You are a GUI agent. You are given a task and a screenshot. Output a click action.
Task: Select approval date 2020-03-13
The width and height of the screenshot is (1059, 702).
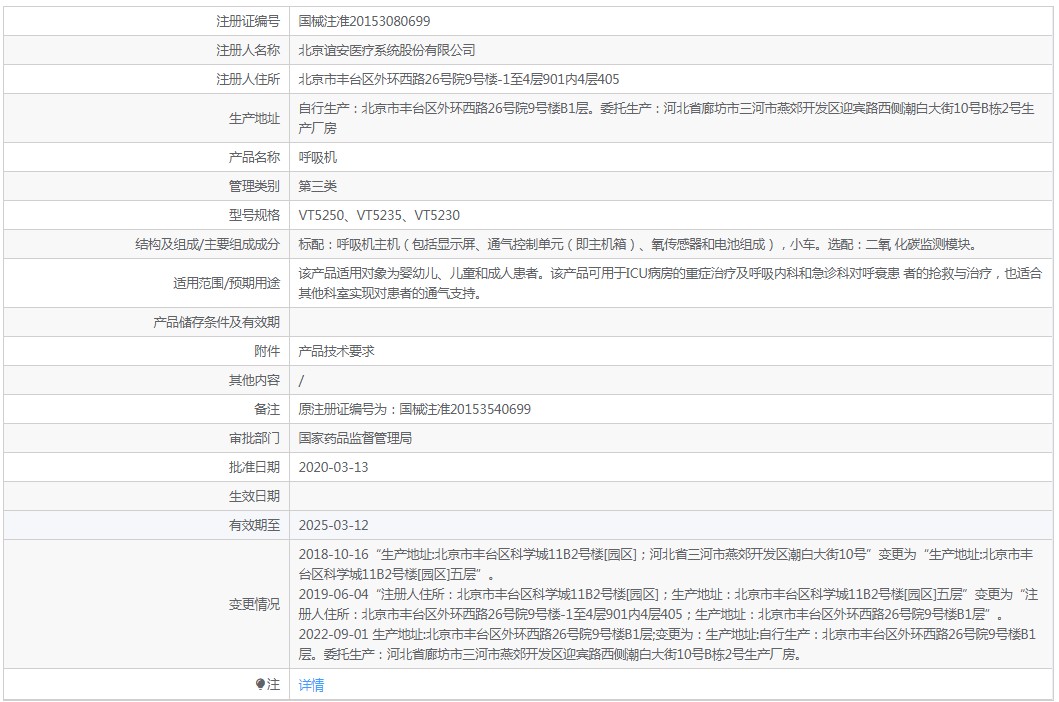pyautogui.click(x=333, y=467)
